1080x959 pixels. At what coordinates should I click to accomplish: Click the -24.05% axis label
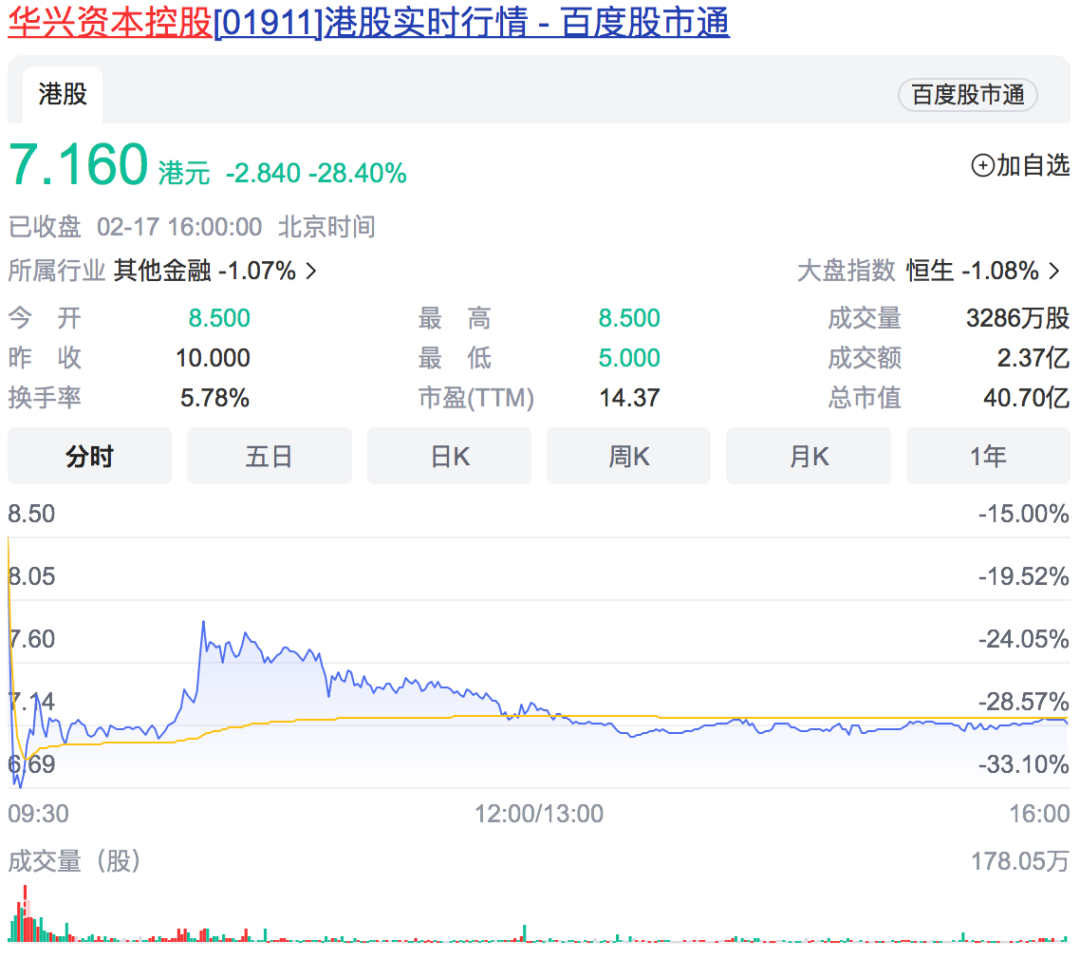(x=1024, y=639)
